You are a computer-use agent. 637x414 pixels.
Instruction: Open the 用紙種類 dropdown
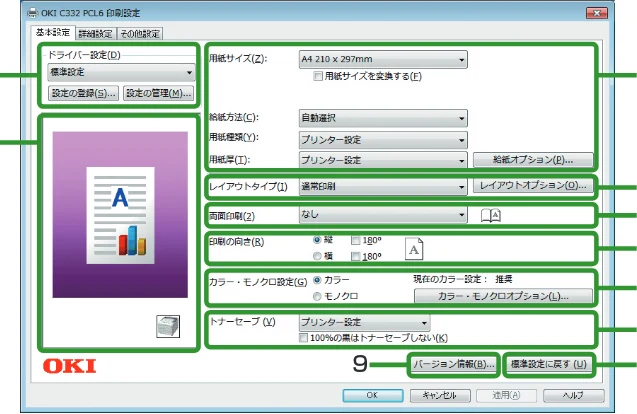tap(383, 140)
